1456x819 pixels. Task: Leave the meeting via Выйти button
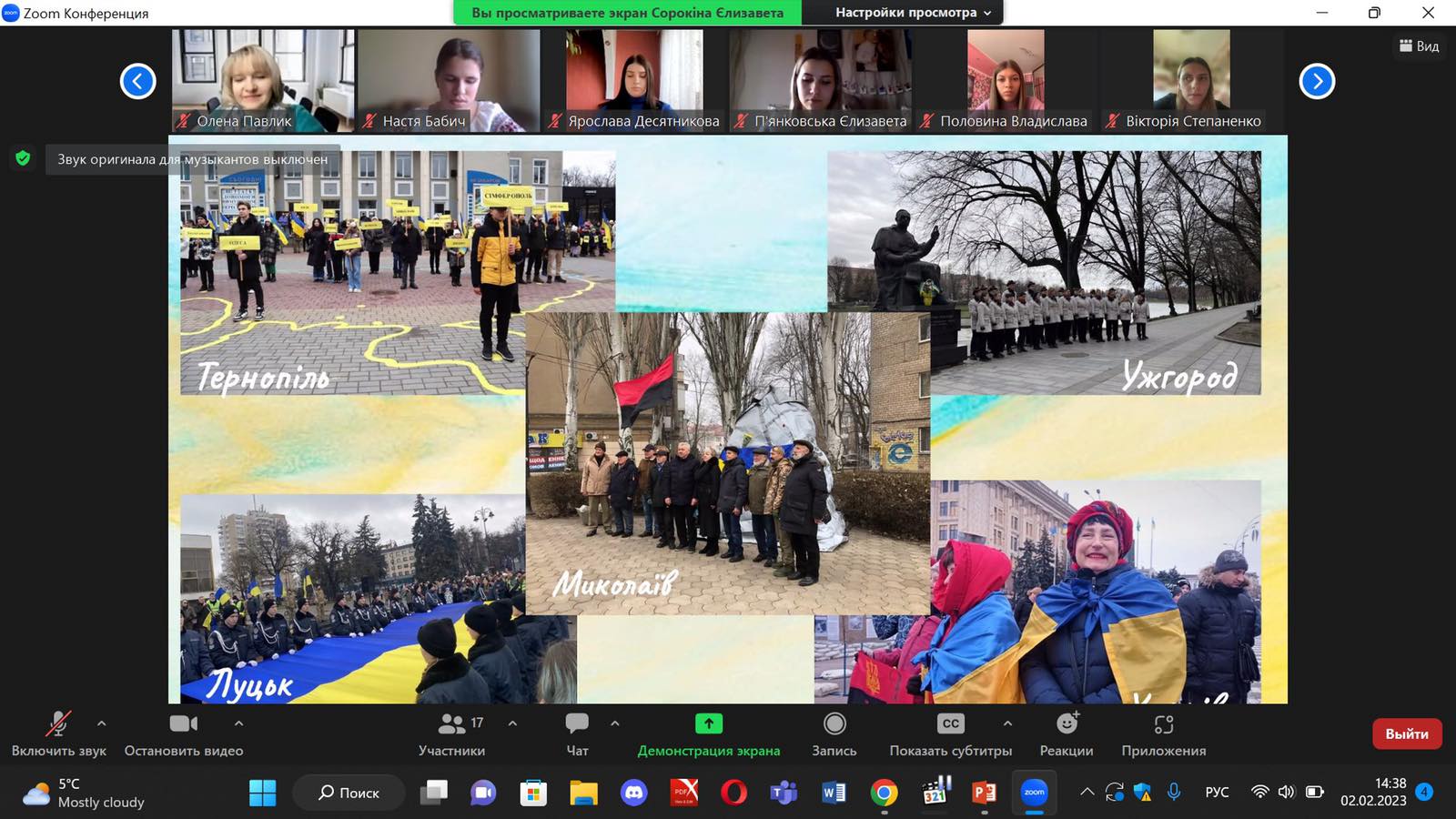point(1406,733)
